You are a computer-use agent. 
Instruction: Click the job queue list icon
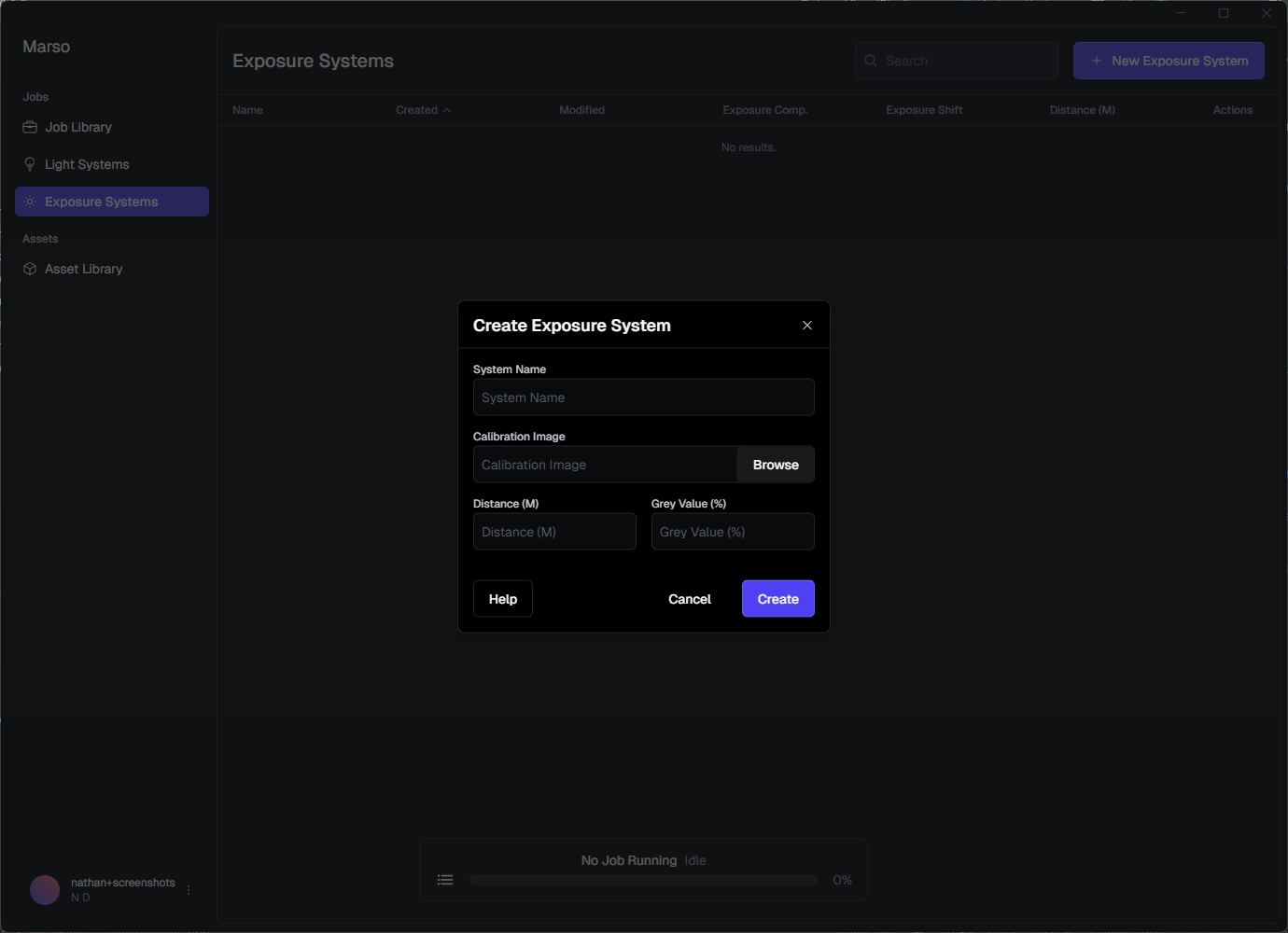(445, 880)
